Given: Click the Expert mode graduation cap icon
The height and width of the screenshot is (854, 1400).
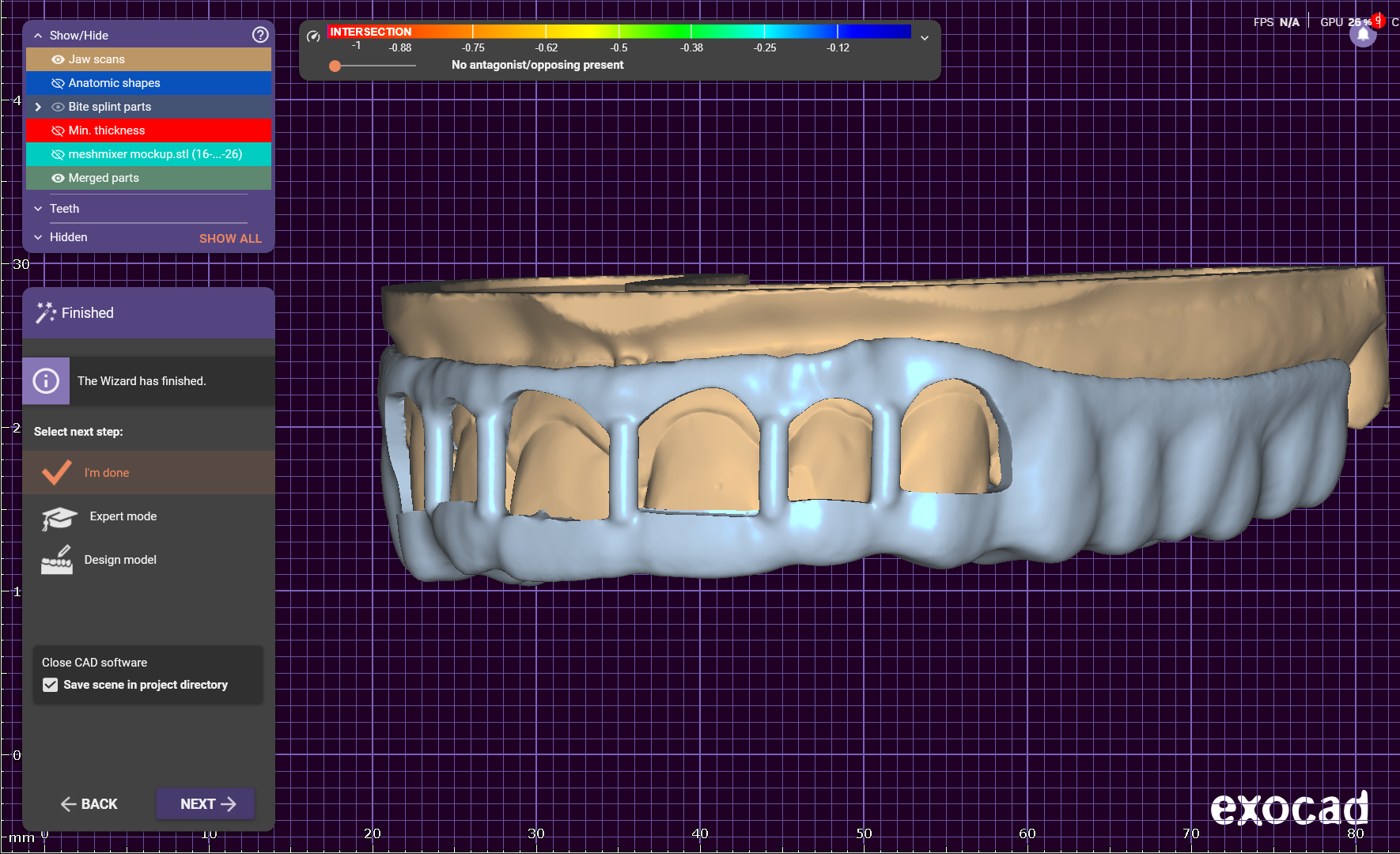Looking at the screenshot, I should 59,518.
